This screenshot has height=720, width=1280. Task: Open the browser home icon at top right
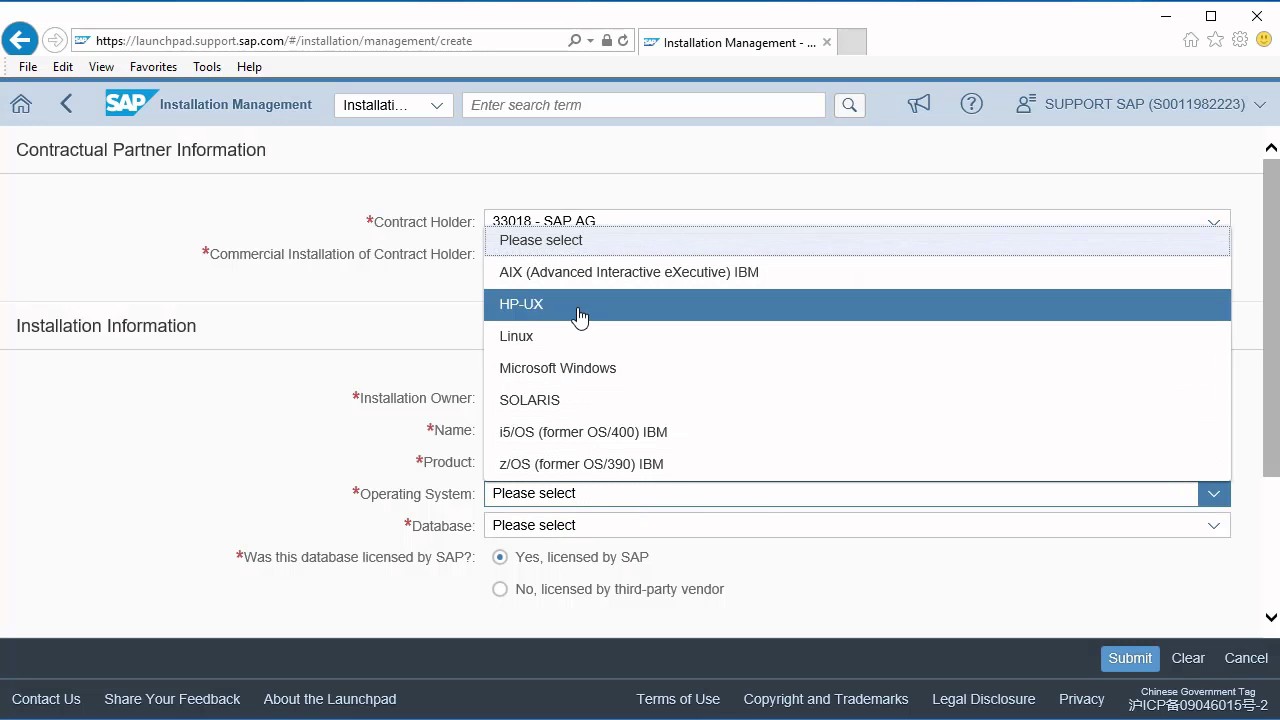[1190, 40]
